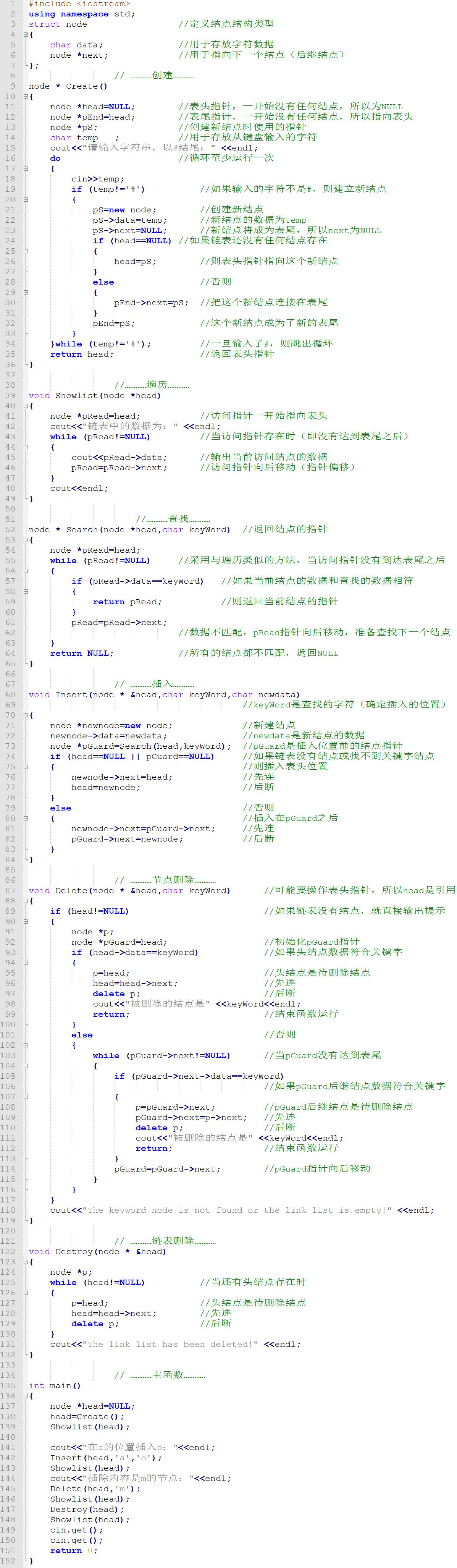Click the 'node * Create()' function header
457x1568 pixels.
[68, 86]
